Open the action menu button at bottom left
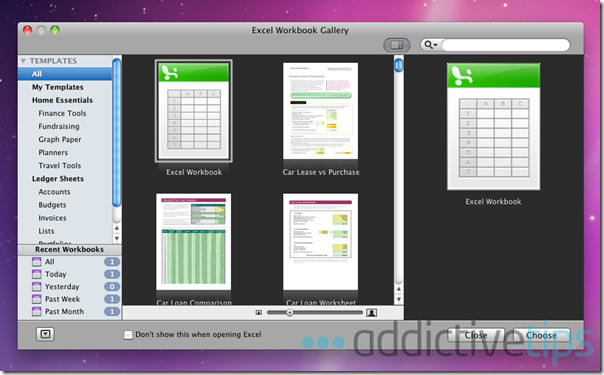604x375 pixels. [45, 334]
